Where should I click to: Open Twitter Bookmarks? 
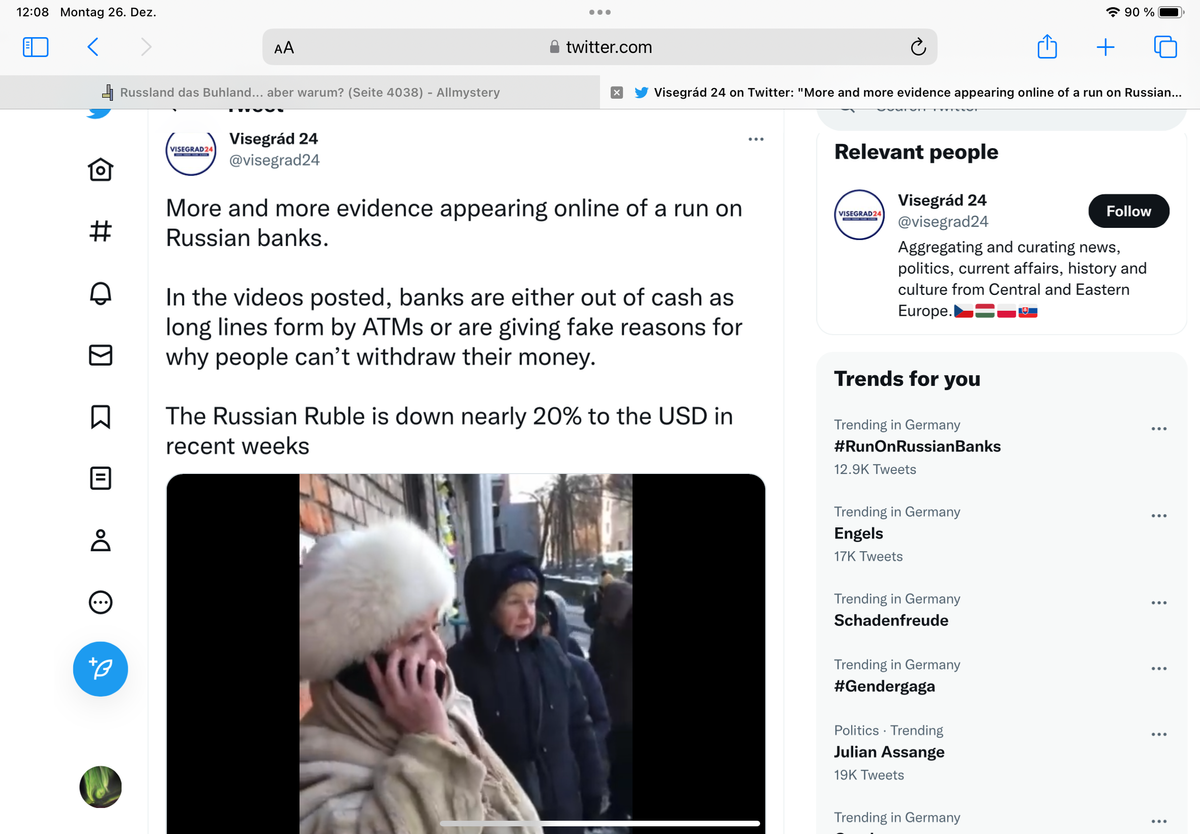tap(100, 417)
